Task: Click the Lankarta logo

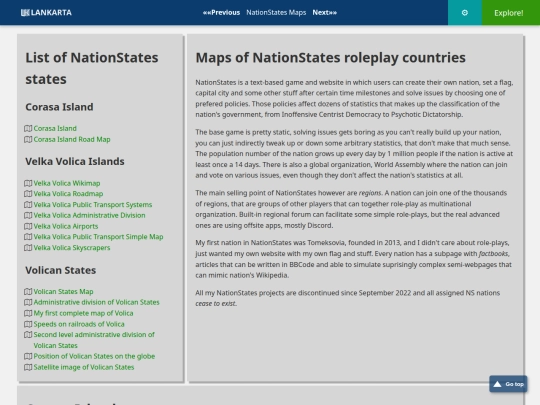Action: coord(46,13)
